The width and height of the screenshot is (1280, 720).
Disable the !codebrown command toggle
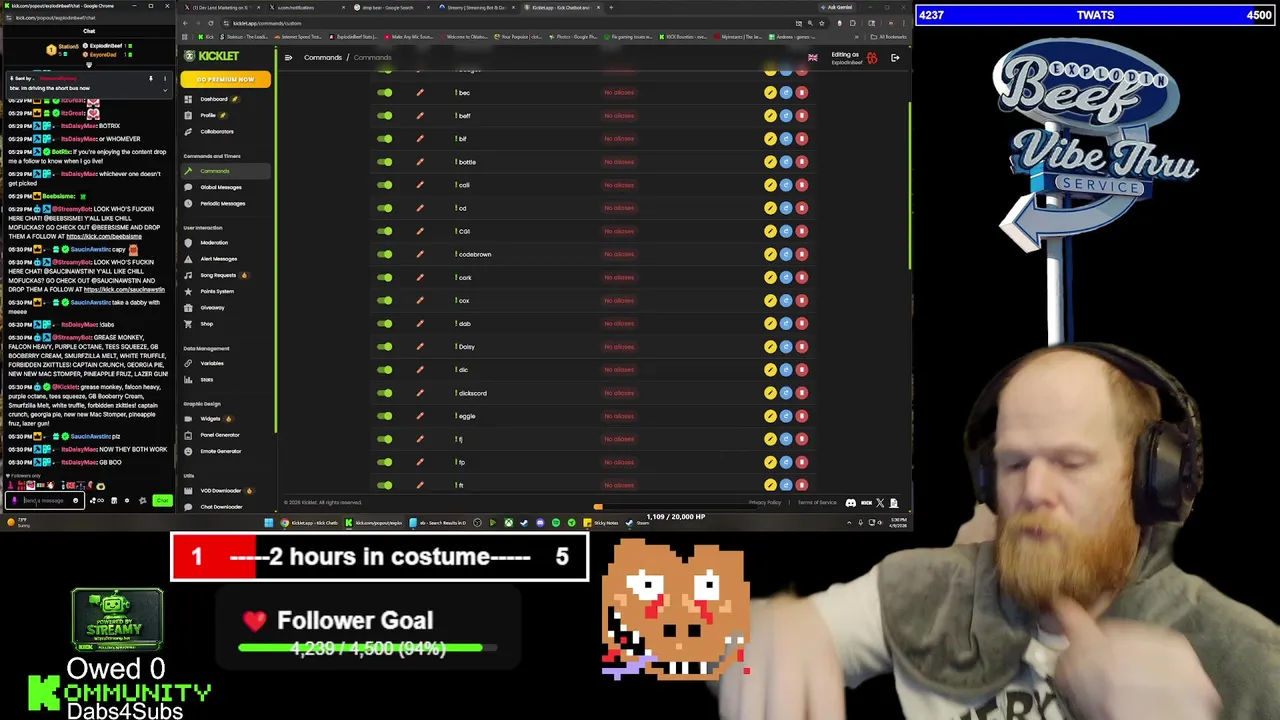pos(384,254)
